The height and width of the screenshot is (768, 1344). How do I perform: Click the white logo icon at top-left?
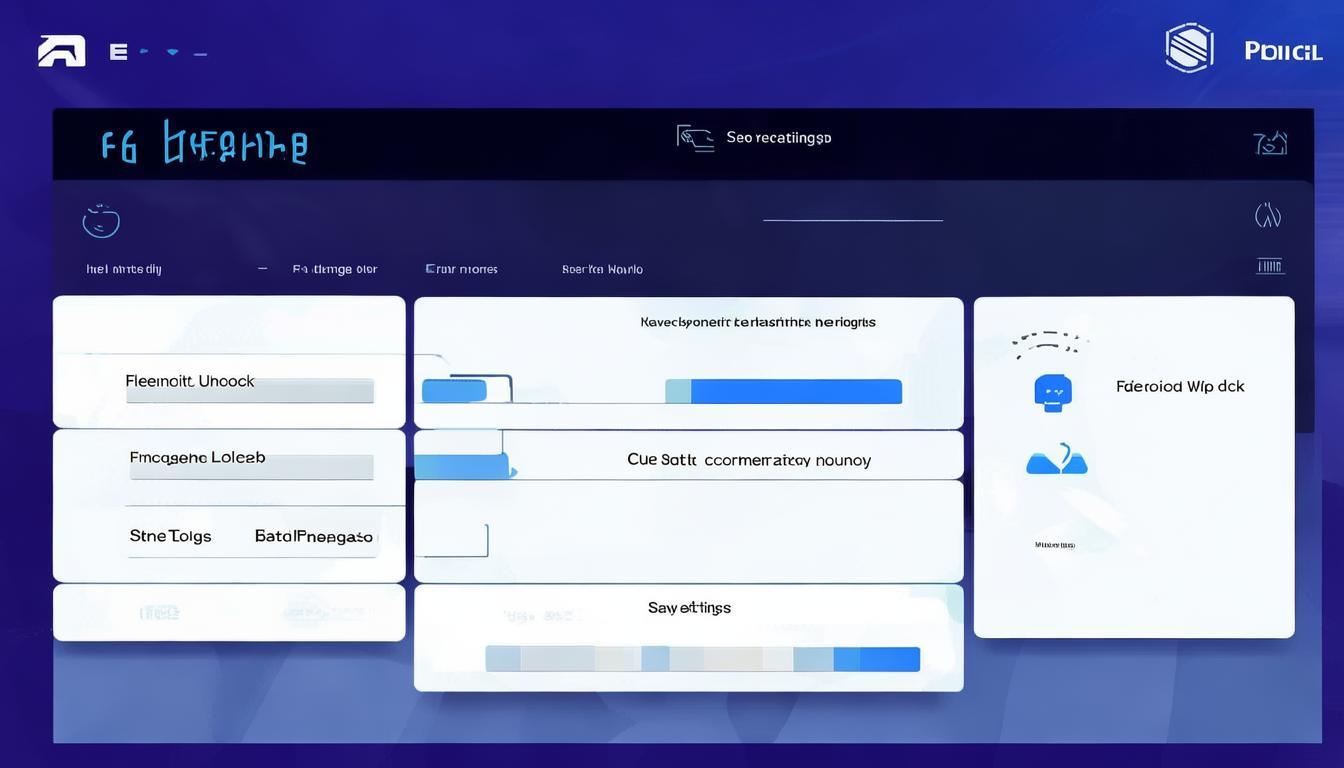(x=61, y=51)
